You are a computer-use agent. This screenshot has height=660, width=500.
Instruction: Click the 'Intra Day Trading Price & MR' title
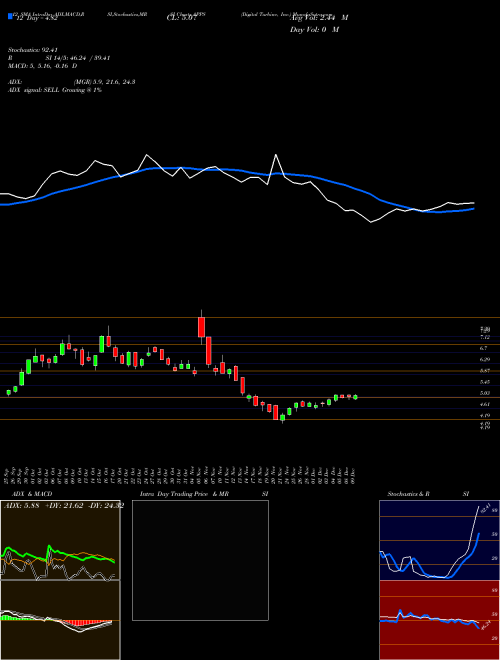point(184,494)
